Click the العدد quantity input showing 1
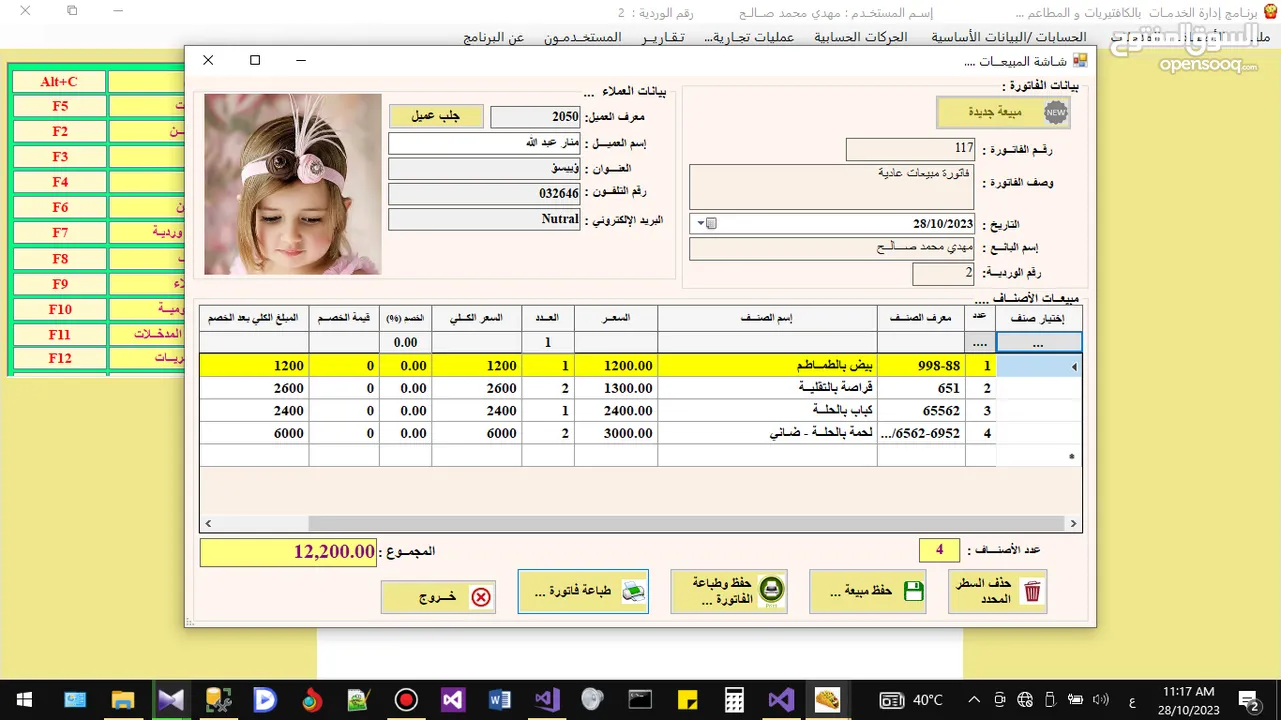The width and height of the screenshot is (1281, 720). coord(548,343)
